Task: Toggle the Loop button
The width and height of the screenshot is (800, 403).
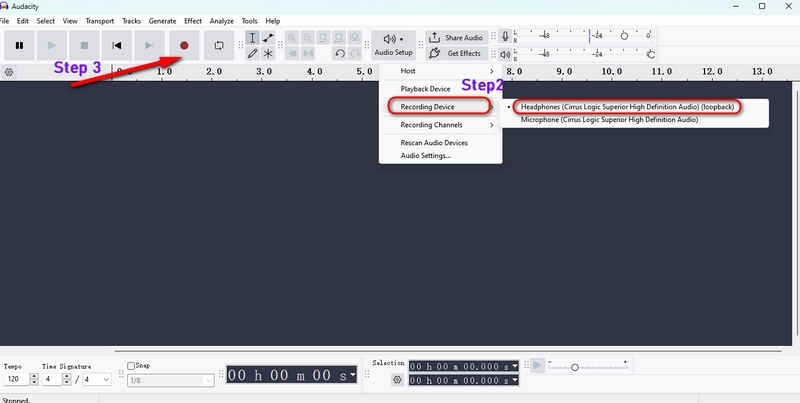Action: coord(219,45)
